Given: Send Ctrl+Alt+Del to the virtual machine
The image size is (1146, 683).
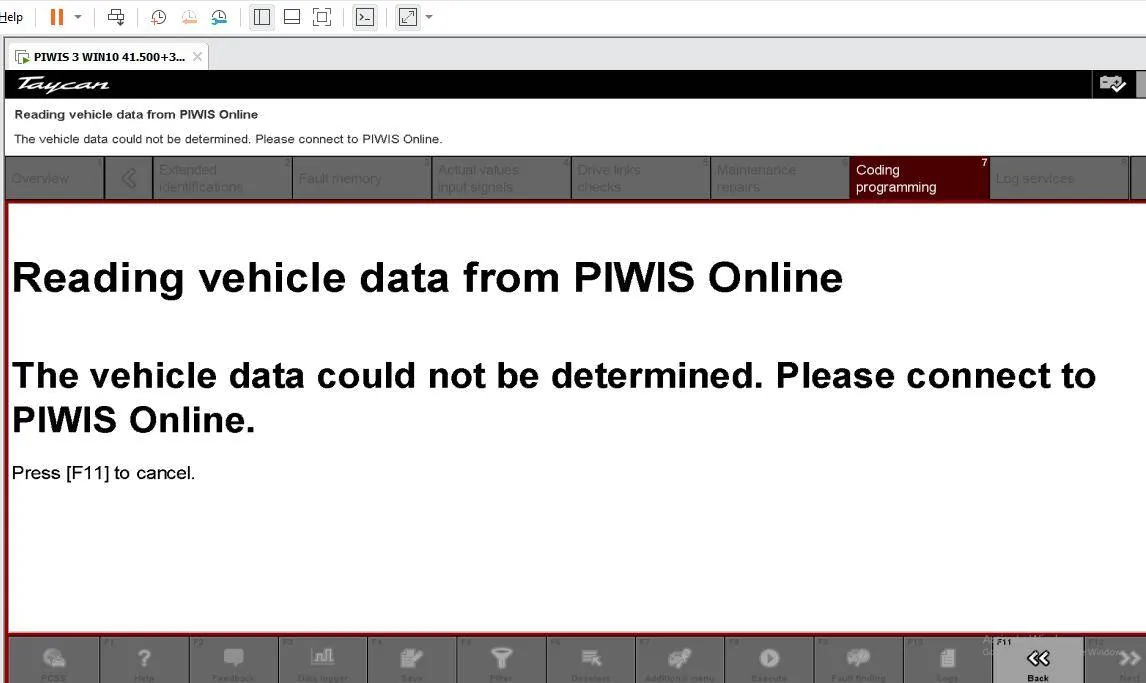Looking at the screenshot, I should pos(115,17).
